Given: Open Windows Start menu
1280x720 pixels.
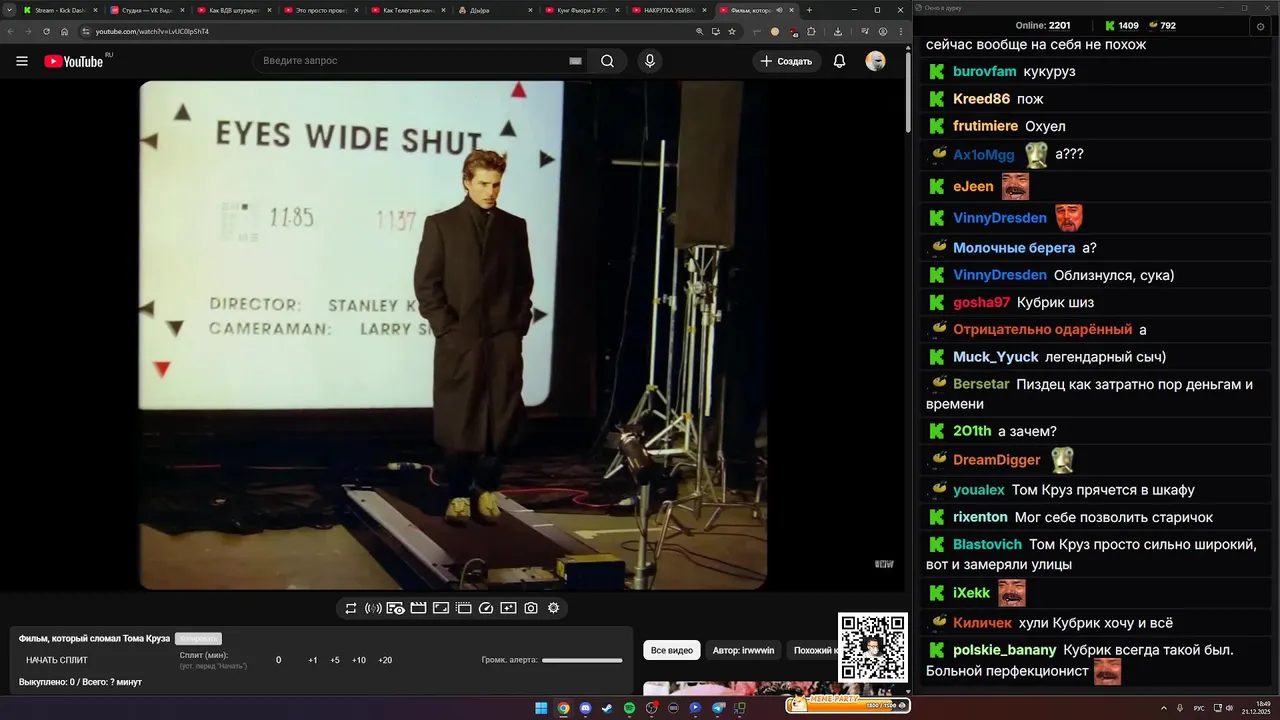Looking at the screenshot, I should [x=541, y=708].
